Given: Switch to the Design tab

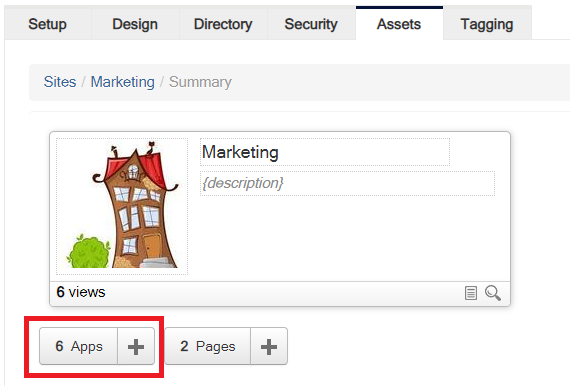Looking at the screenshot, I should click(135, 24).
